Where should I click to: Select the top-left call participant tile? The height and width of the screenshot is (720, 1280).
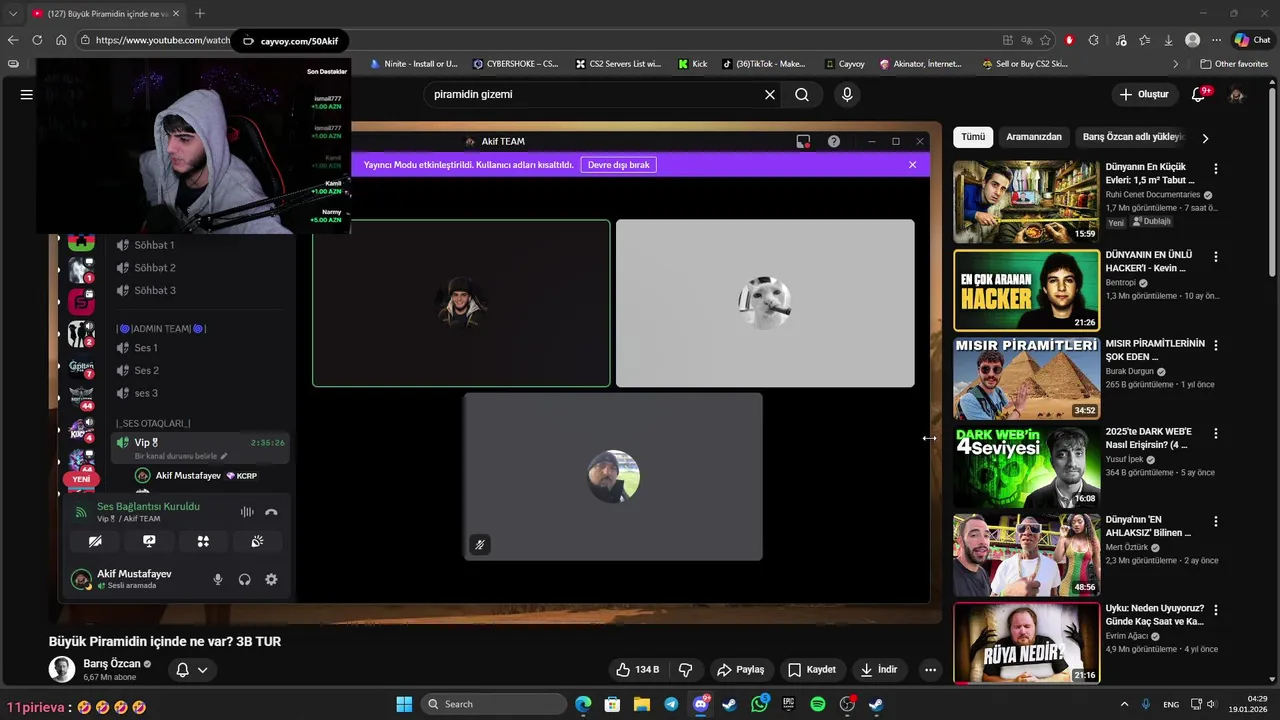[x=461, y=303]
